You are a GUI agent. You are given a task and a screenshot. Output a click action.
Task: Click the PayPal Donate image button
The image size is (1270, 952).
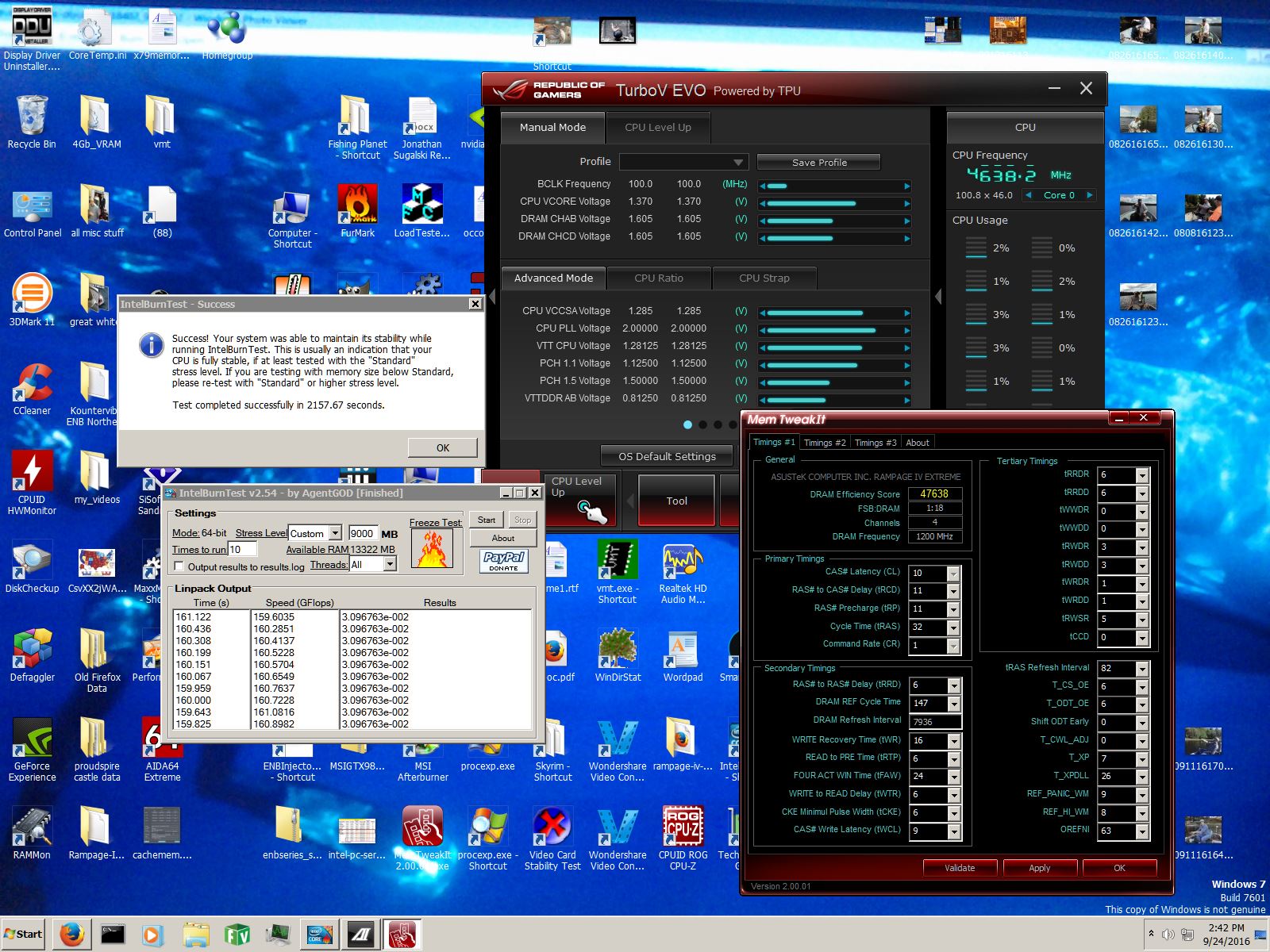click(503, 562)
